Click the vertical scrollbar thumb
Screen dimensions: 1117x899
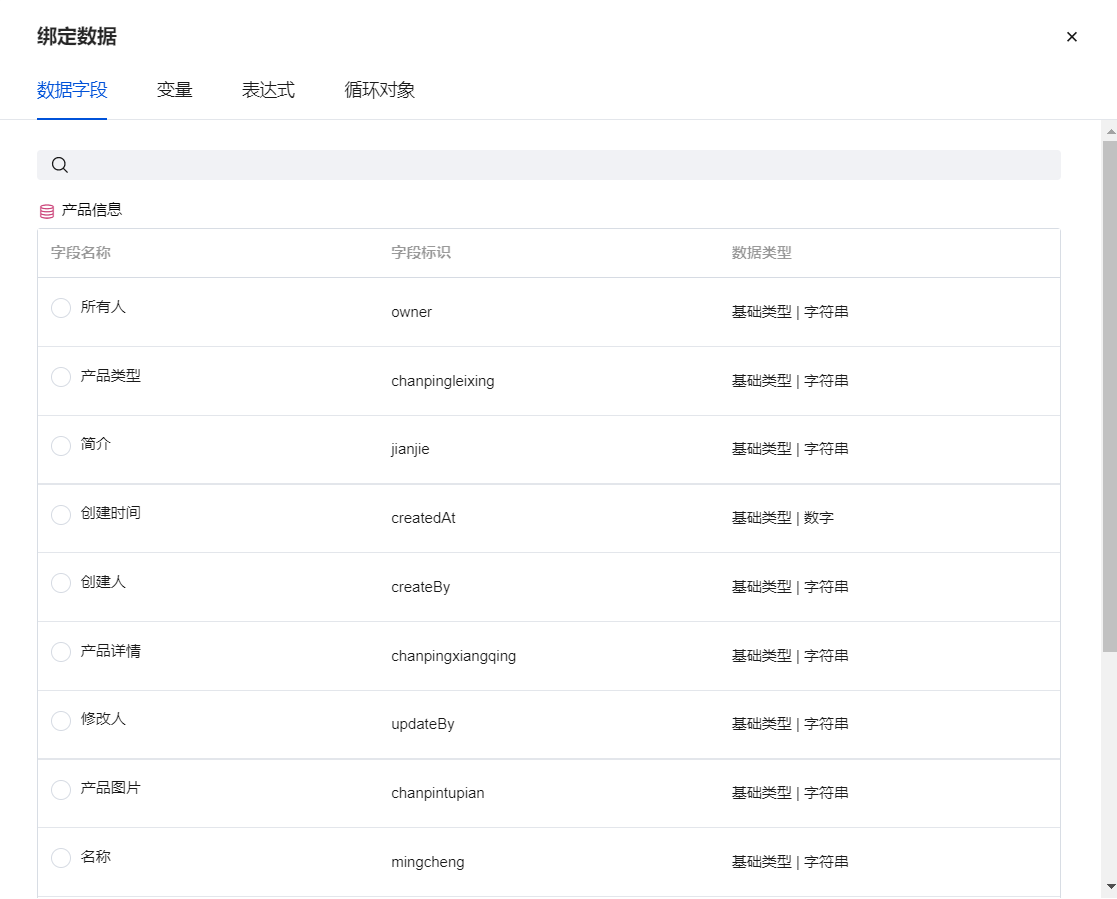point(1110,396)
